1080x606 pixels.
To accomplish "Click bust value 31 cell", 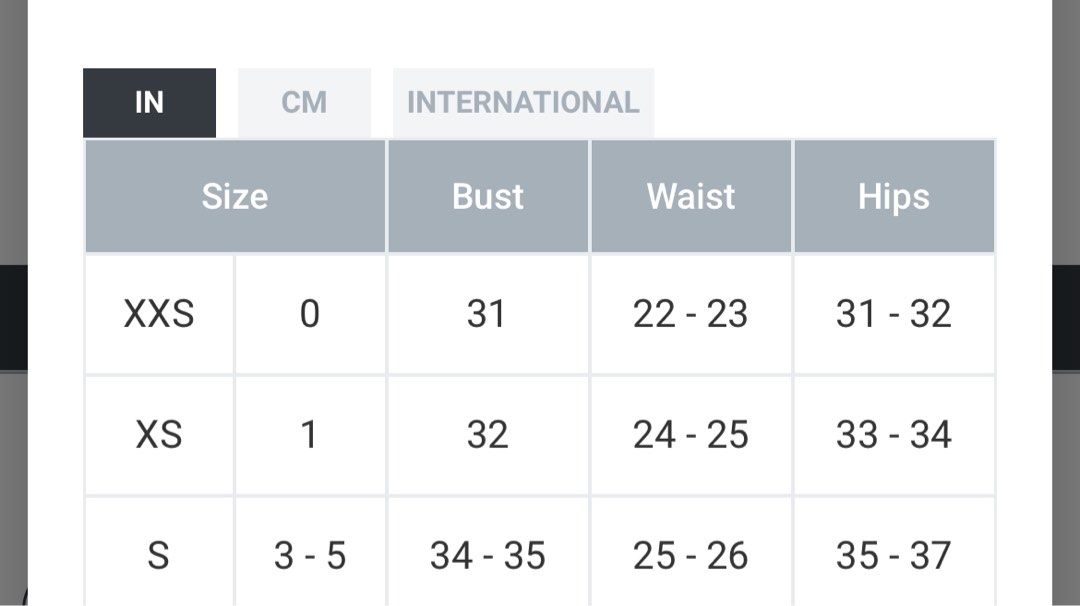I will (x=488, y=314).
